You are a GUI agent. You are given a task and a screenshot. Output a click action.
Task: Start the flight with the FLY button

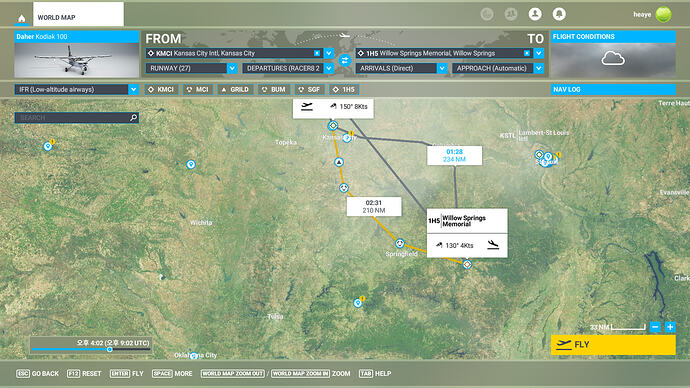[x=613, y=344]
